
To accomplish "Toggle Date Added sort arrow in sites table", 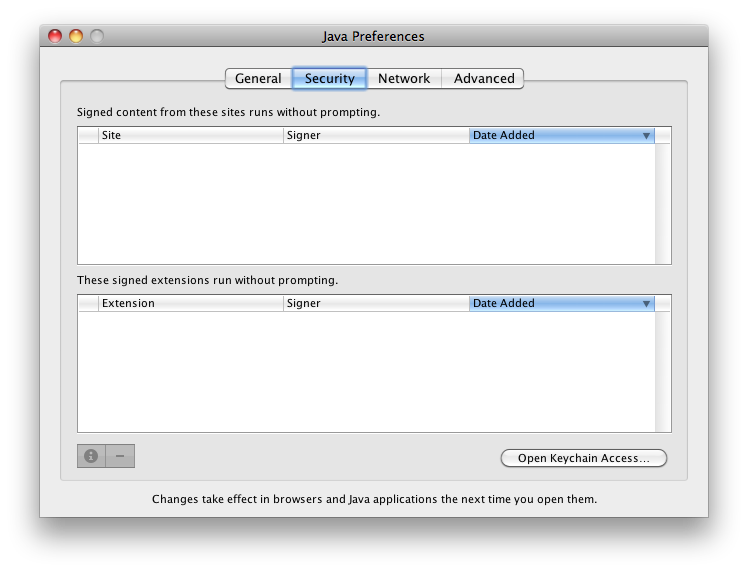I will point(646,135).
